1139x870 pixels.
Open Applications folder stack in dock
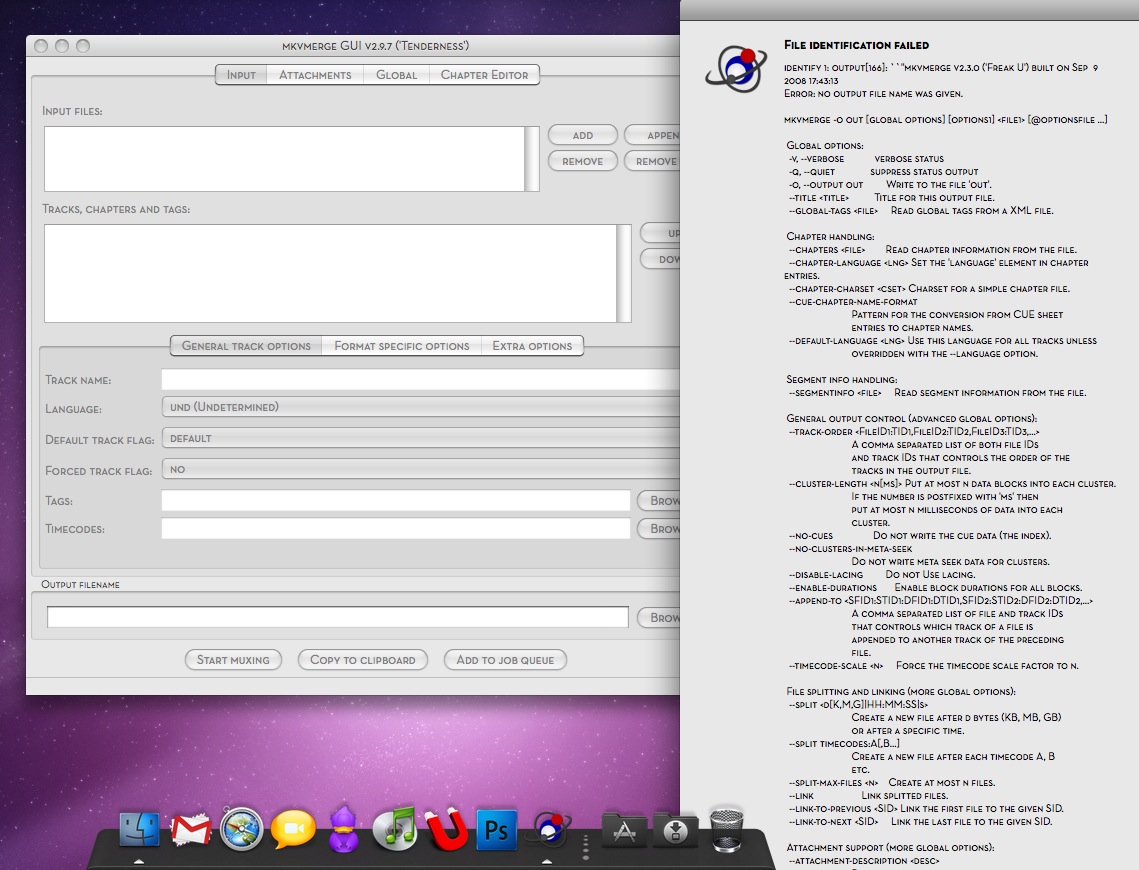point(624,830)
